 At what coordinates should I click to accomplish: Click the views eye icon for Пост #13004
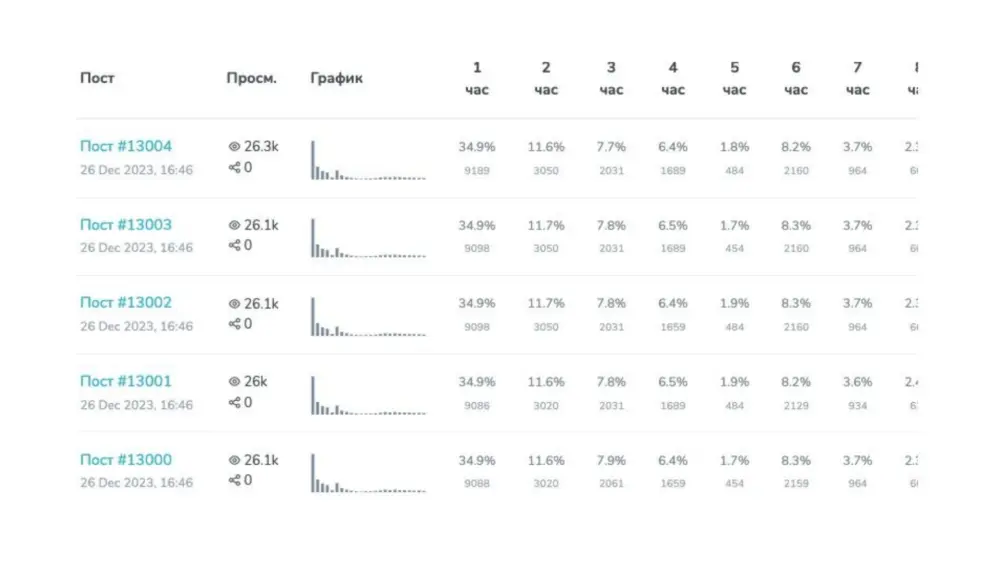235,147
